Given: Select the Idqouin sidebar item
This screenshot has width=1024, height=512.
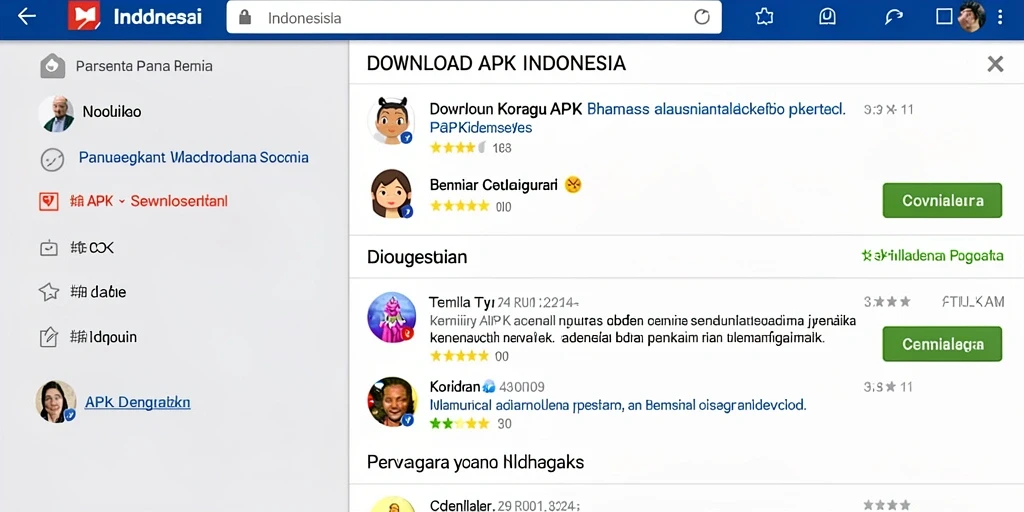Looking at the screenshot, I should [103, 337].
